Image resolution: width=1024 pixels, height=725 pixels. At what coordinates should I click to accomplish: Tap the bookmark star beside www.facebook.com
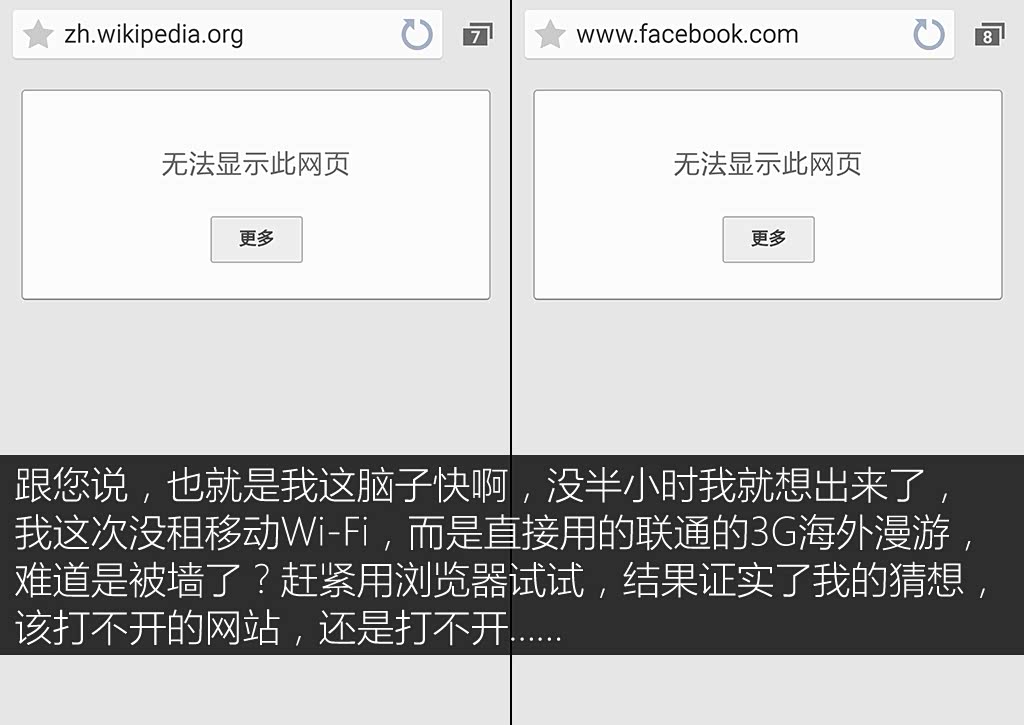[550, 34]
